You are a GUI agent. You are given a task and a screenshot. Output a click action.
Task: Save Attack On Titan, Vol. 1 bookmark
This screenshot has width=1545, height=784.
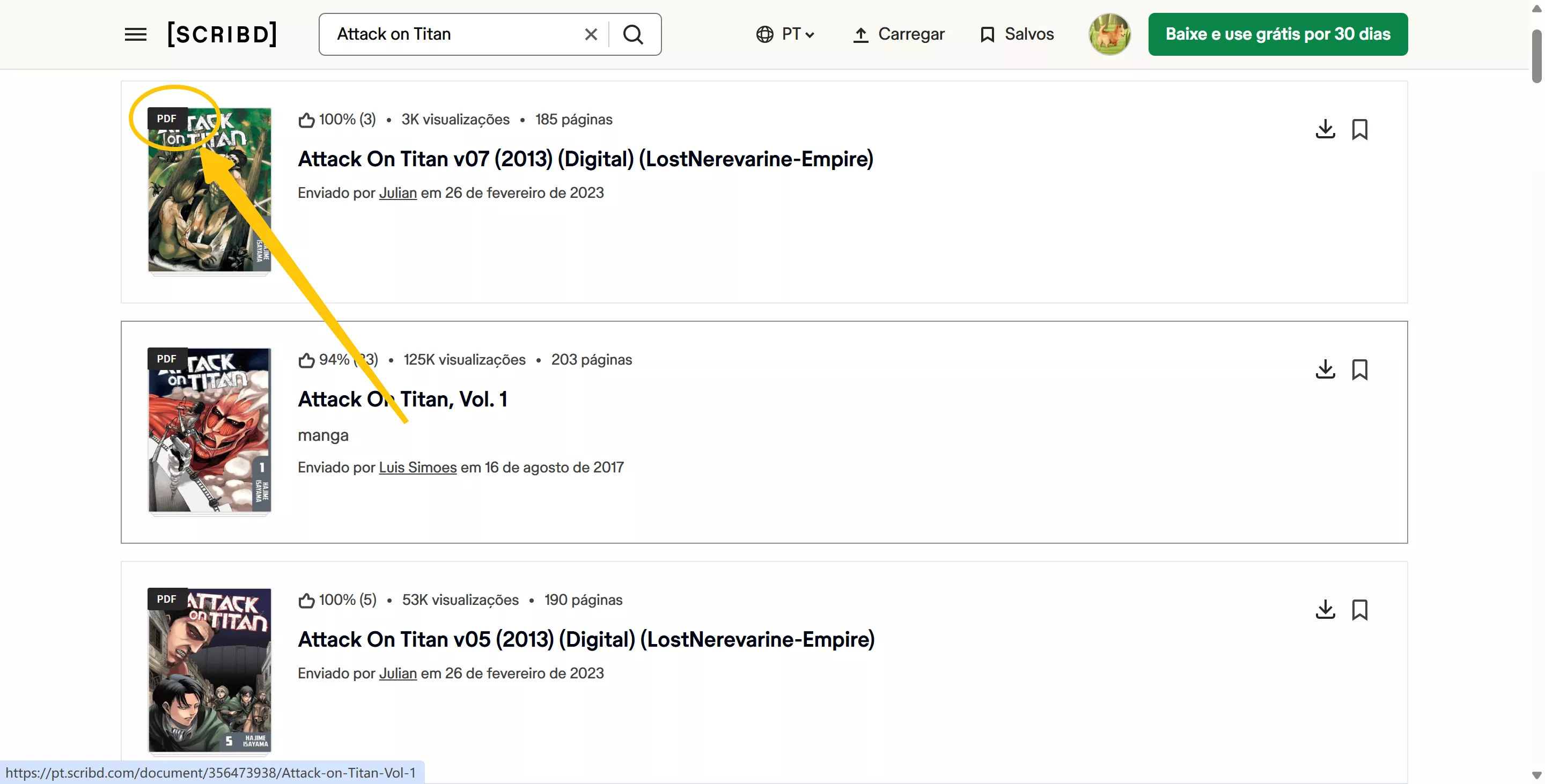click(x=1360, y=369)
